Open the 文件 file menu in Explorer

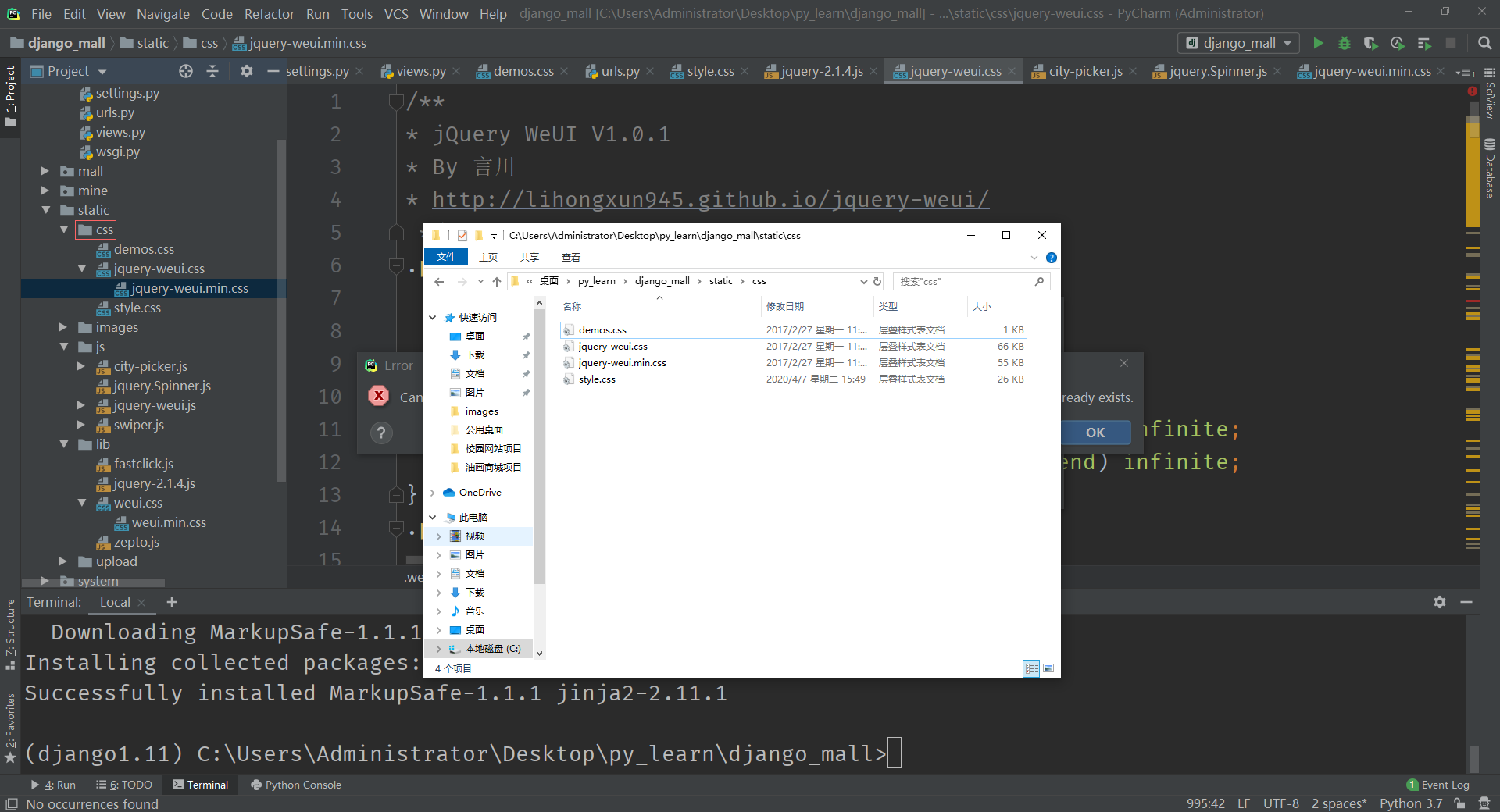coord(446,257)
